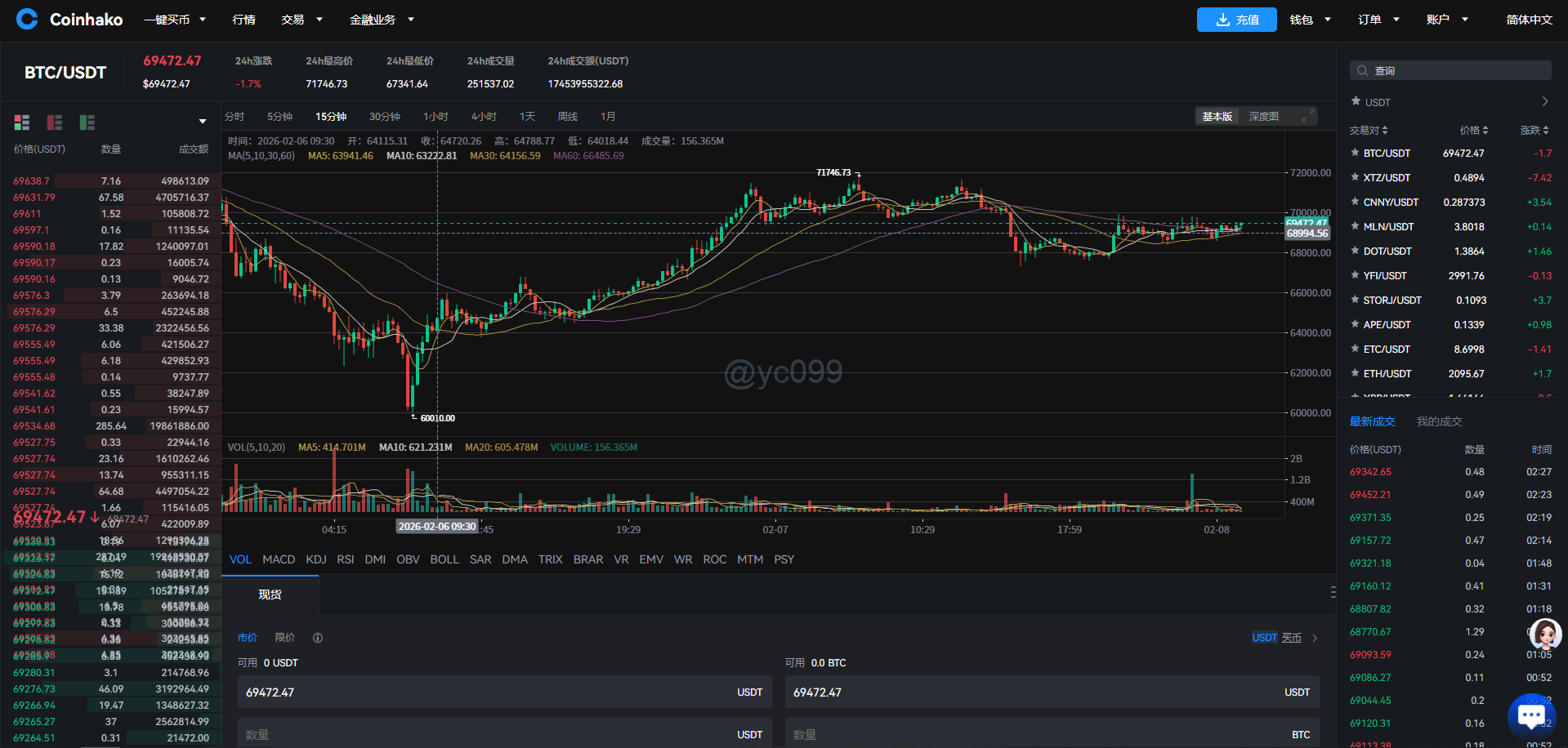Open live chat support bubble
Viewport: 1568px width, 748px height.
click(x=1530, y=716)
